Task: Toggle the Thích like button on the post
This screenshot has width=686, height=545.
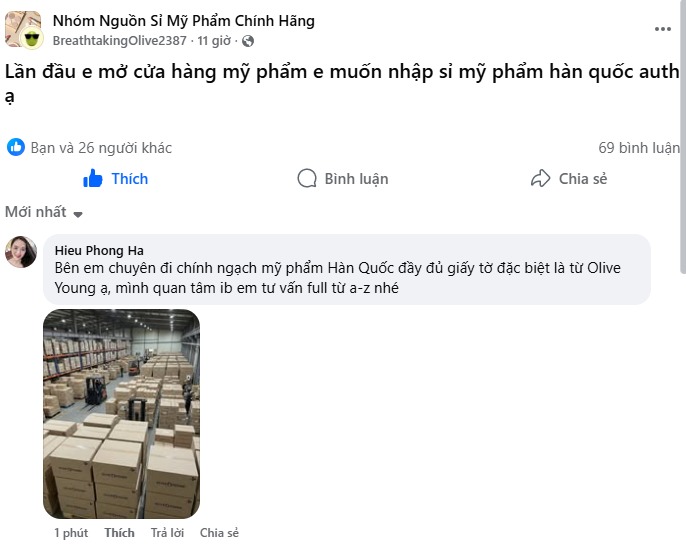Action: coord(116,178)
